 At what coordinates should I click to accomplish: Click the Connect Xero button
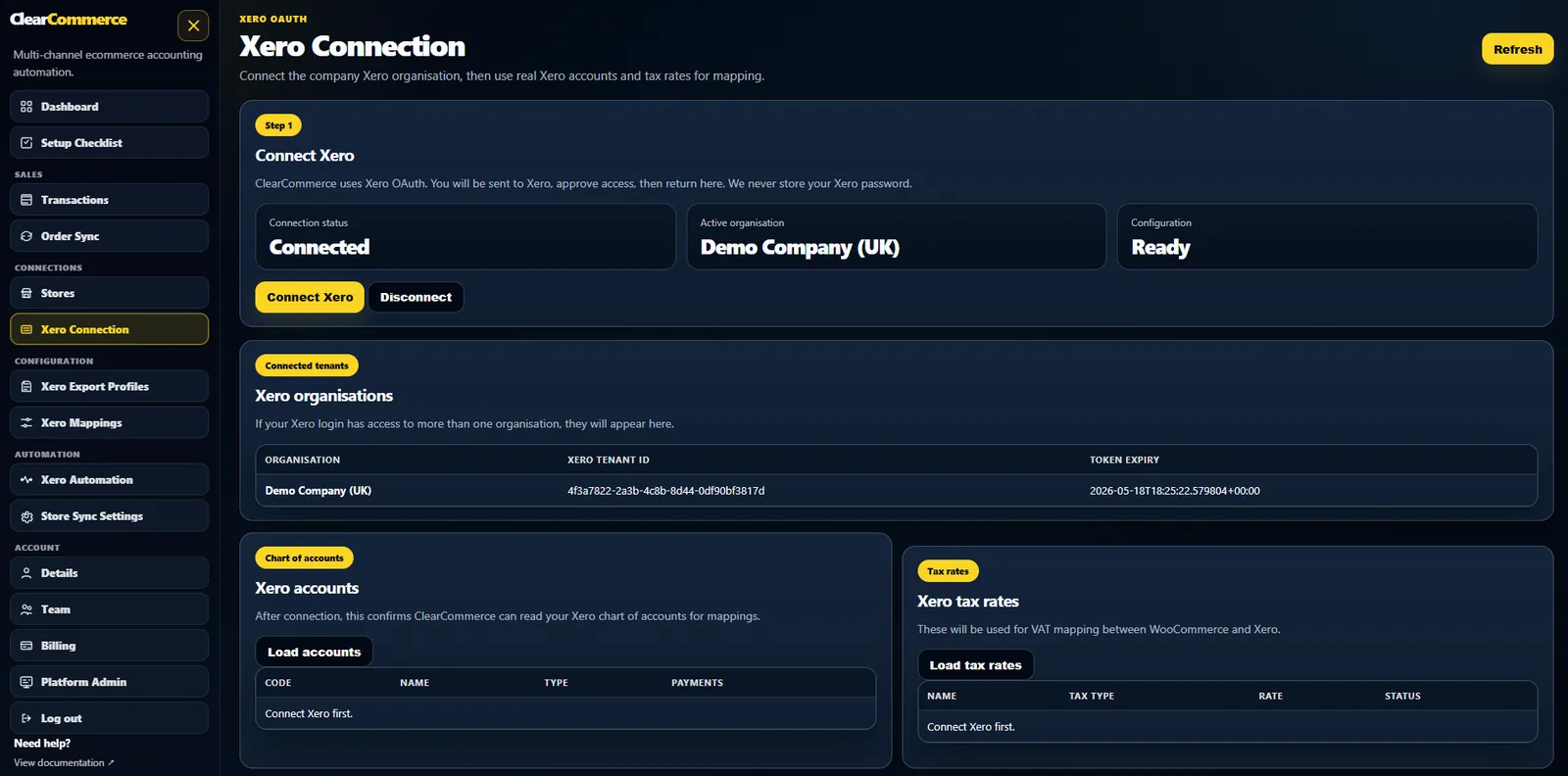pos(310,297)
